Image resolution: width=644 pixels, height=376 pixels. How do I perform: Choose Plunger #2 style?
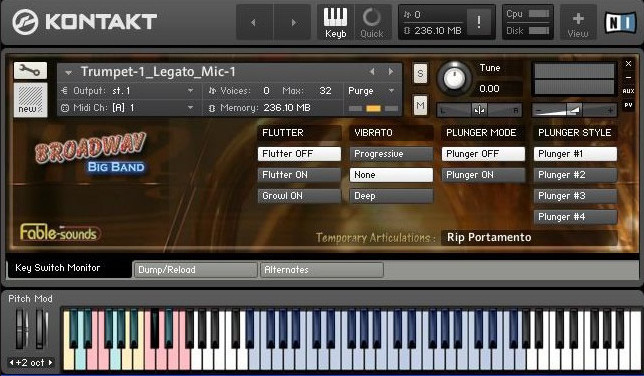575,175
